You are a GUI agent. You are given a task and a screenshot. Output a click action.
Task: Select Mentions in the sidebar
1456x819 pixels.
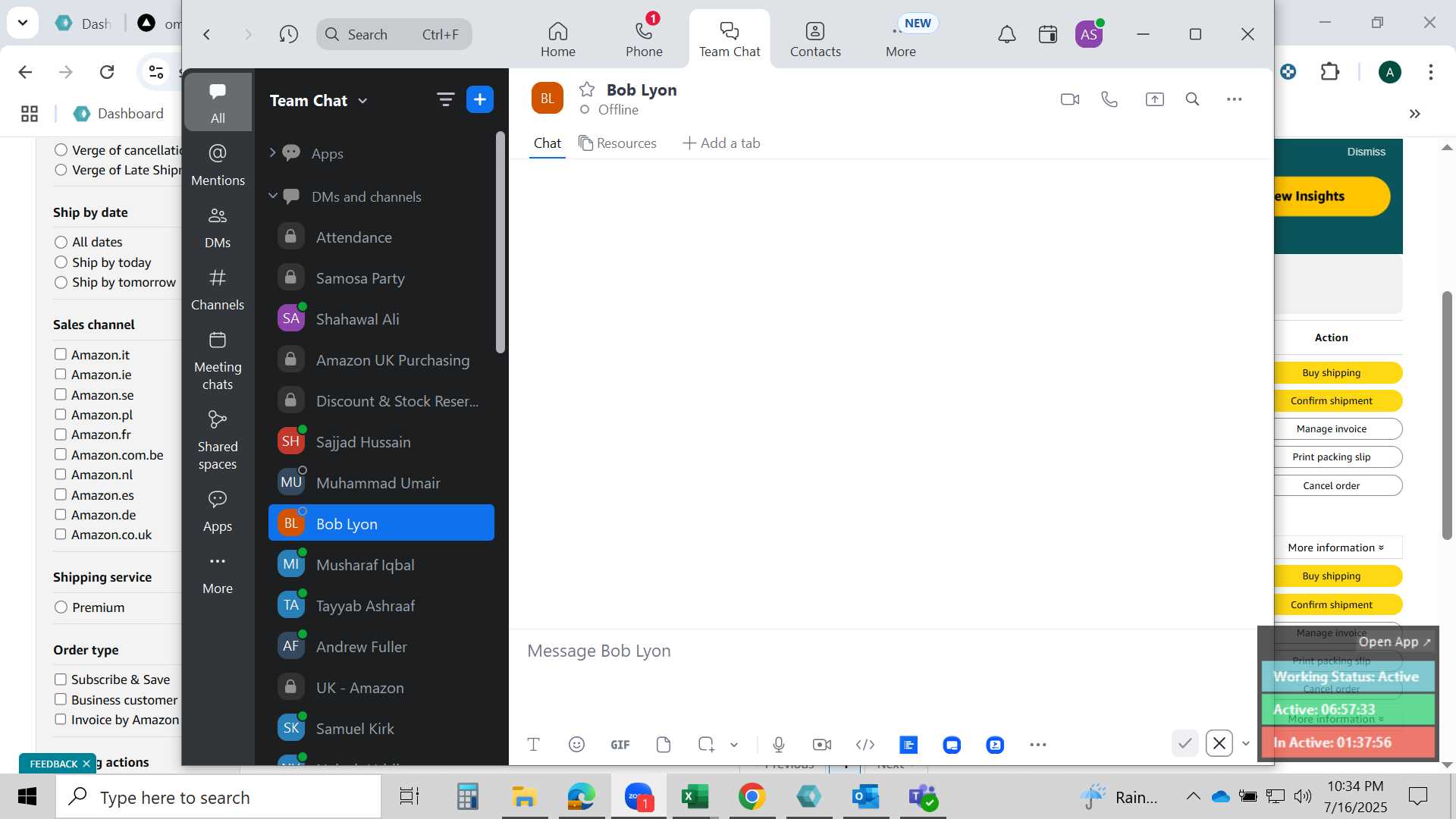(218, 164)
